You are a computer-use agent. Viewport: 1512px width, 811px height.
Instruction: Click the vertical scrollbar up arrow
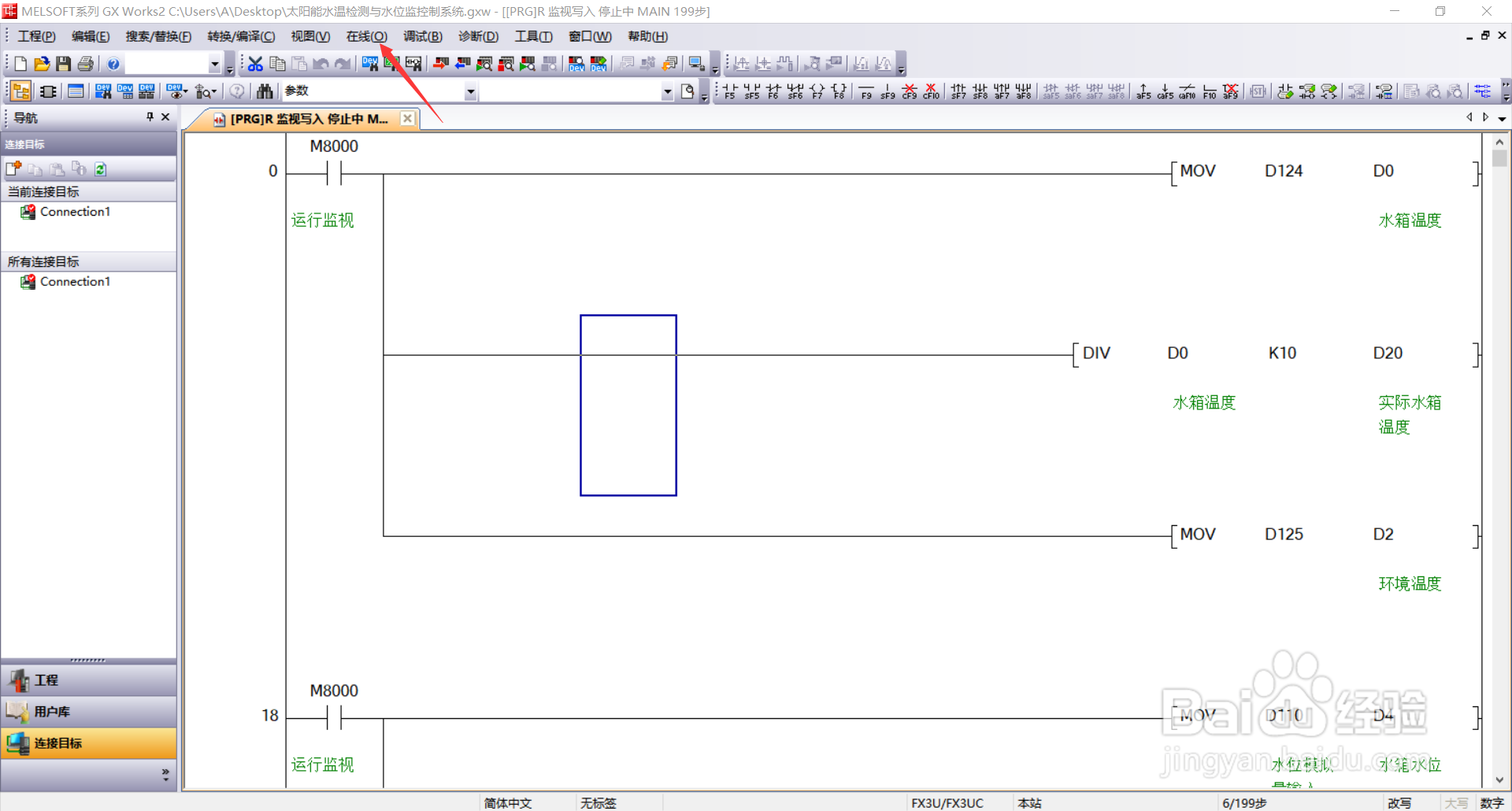coord(1499,143)
